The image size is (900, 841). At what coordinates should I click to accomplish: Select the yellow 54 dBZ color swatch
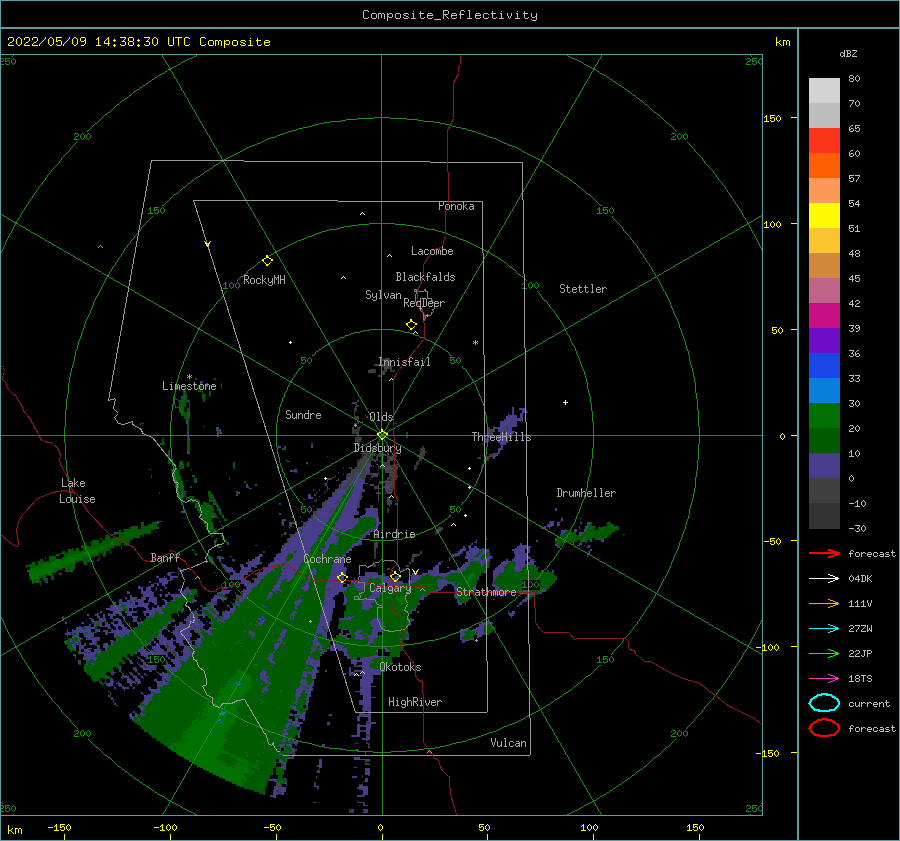pyautogui.click(x=824, y=216)
